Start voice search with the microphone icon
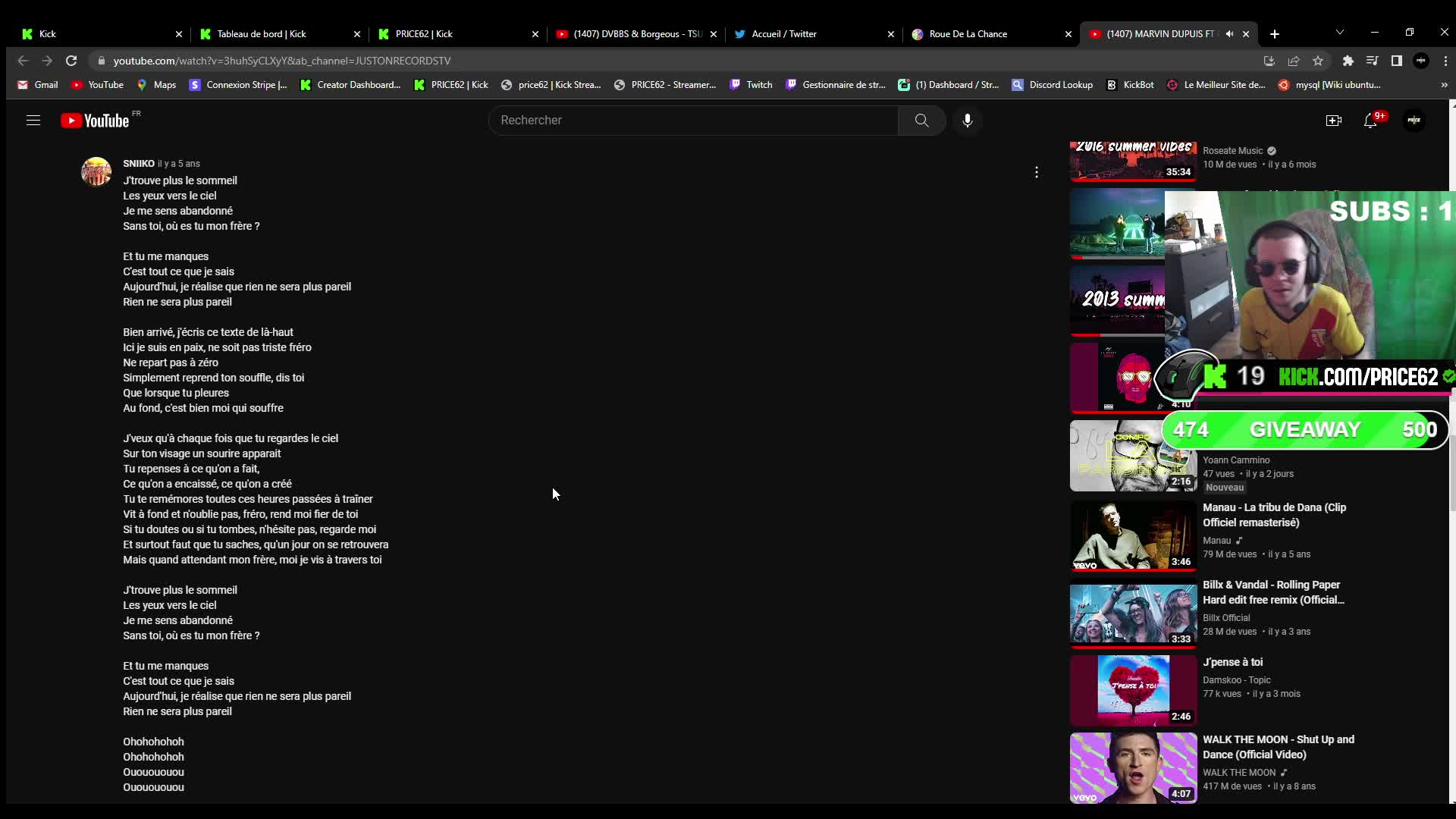1456x819 pixels. (x=968, y=121)
